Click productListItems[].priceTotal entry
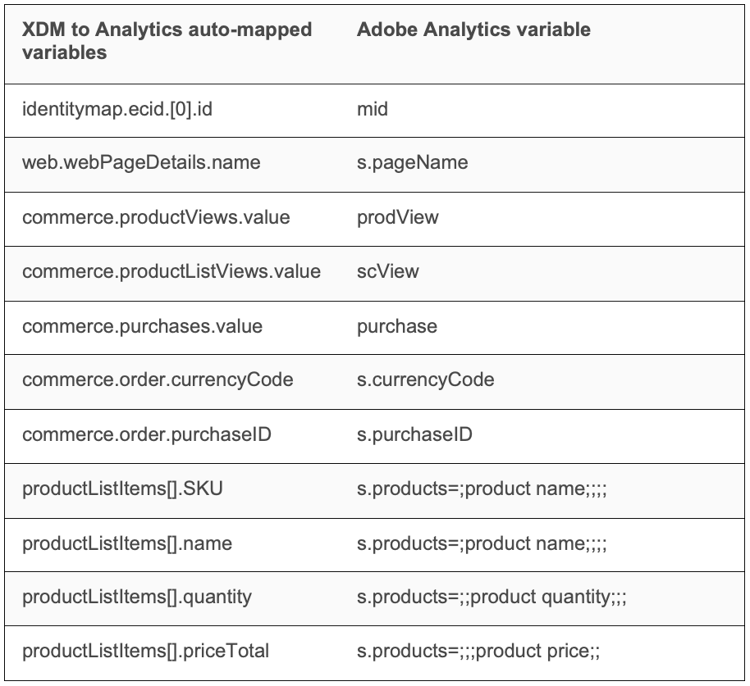Screen dimensions: 750x686 pos(145,651)
